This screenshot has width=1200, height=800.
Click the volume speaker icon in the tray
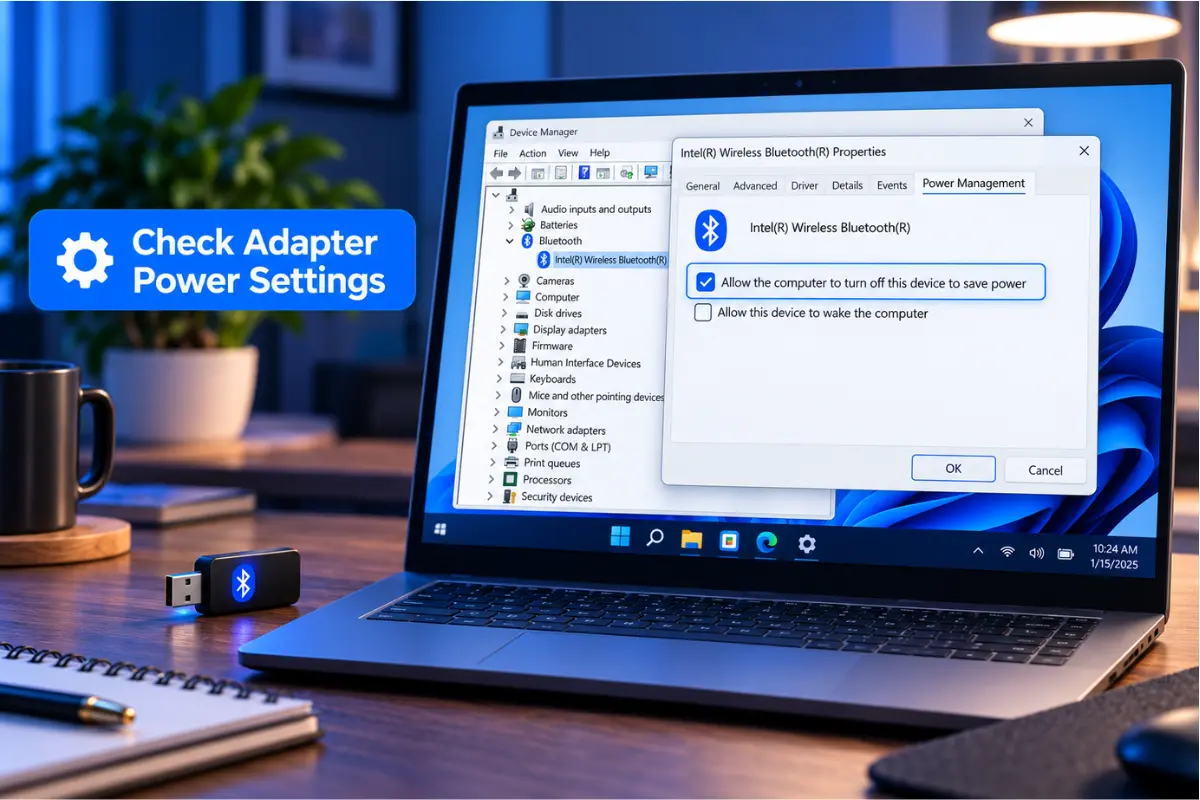1036,553
